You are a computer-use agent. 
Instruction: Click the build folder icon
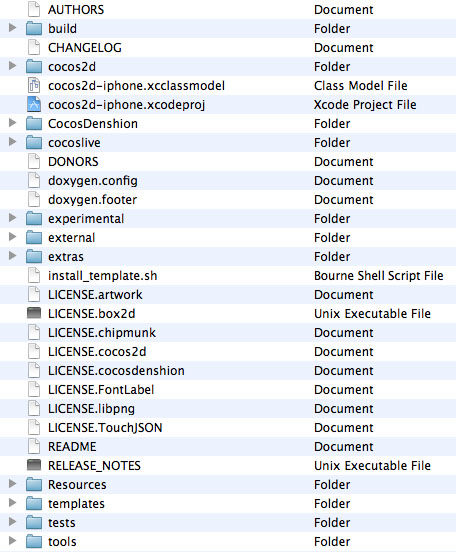point(34,28)
